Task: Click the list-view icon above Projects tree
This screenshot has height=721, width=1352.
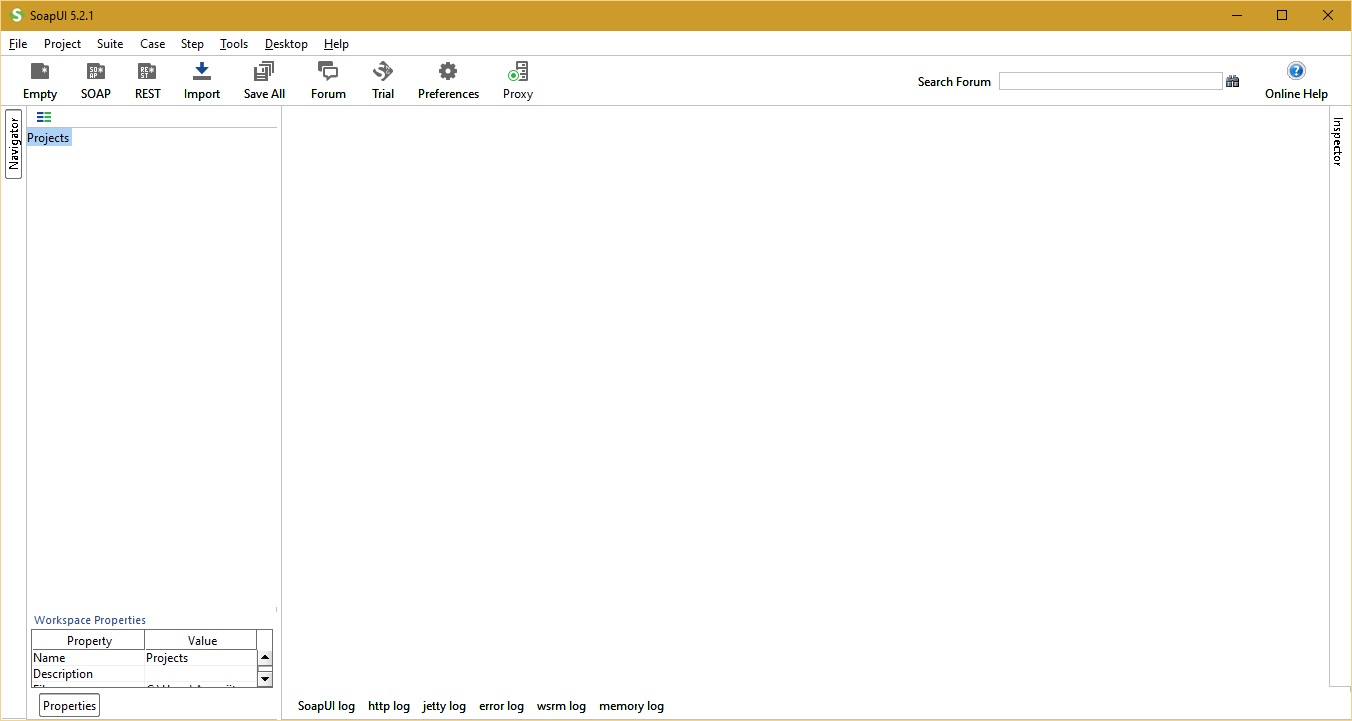Action: (x=44, y=117)
